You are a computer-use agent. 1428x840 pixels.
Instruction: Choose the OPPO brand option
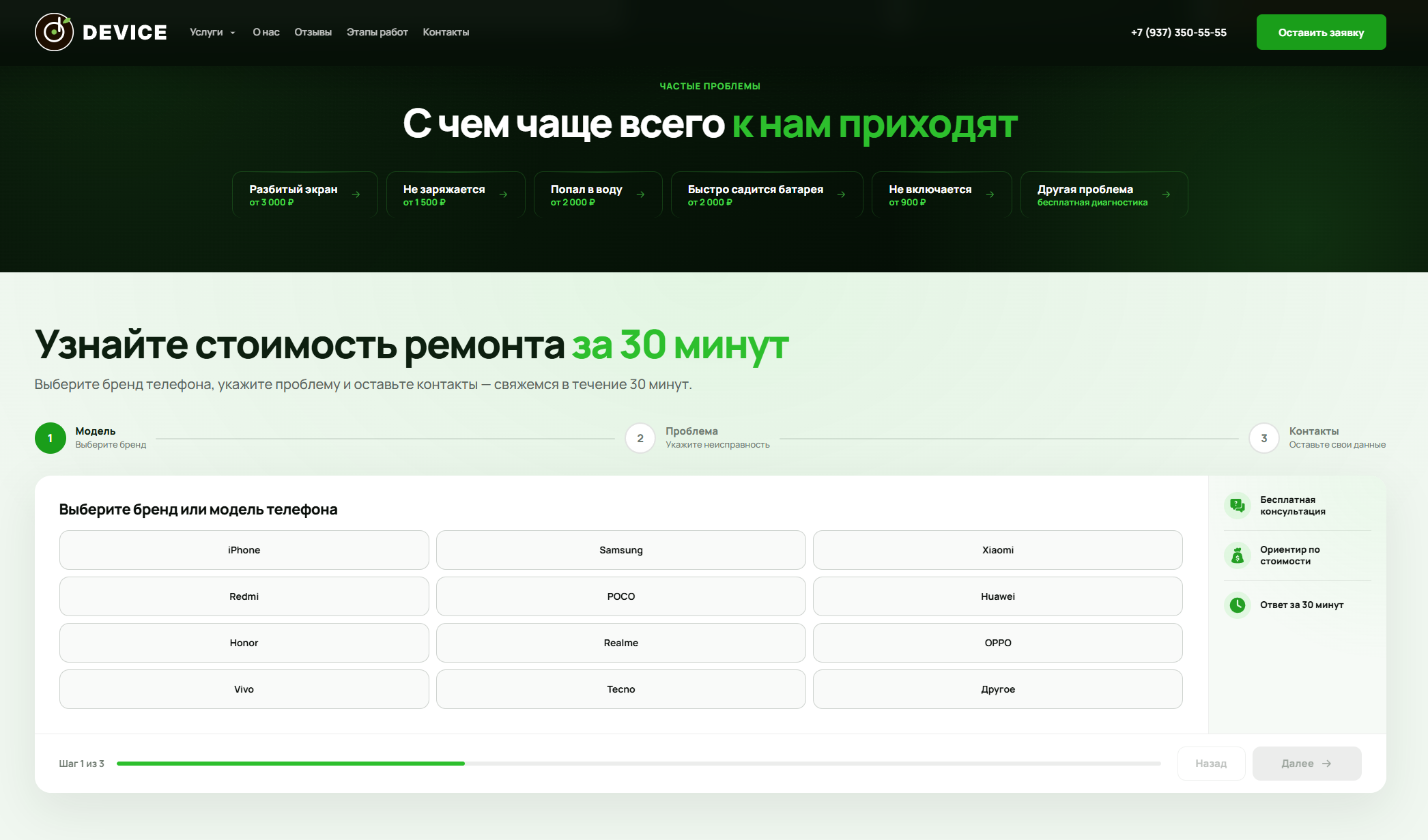click(998, 643)
